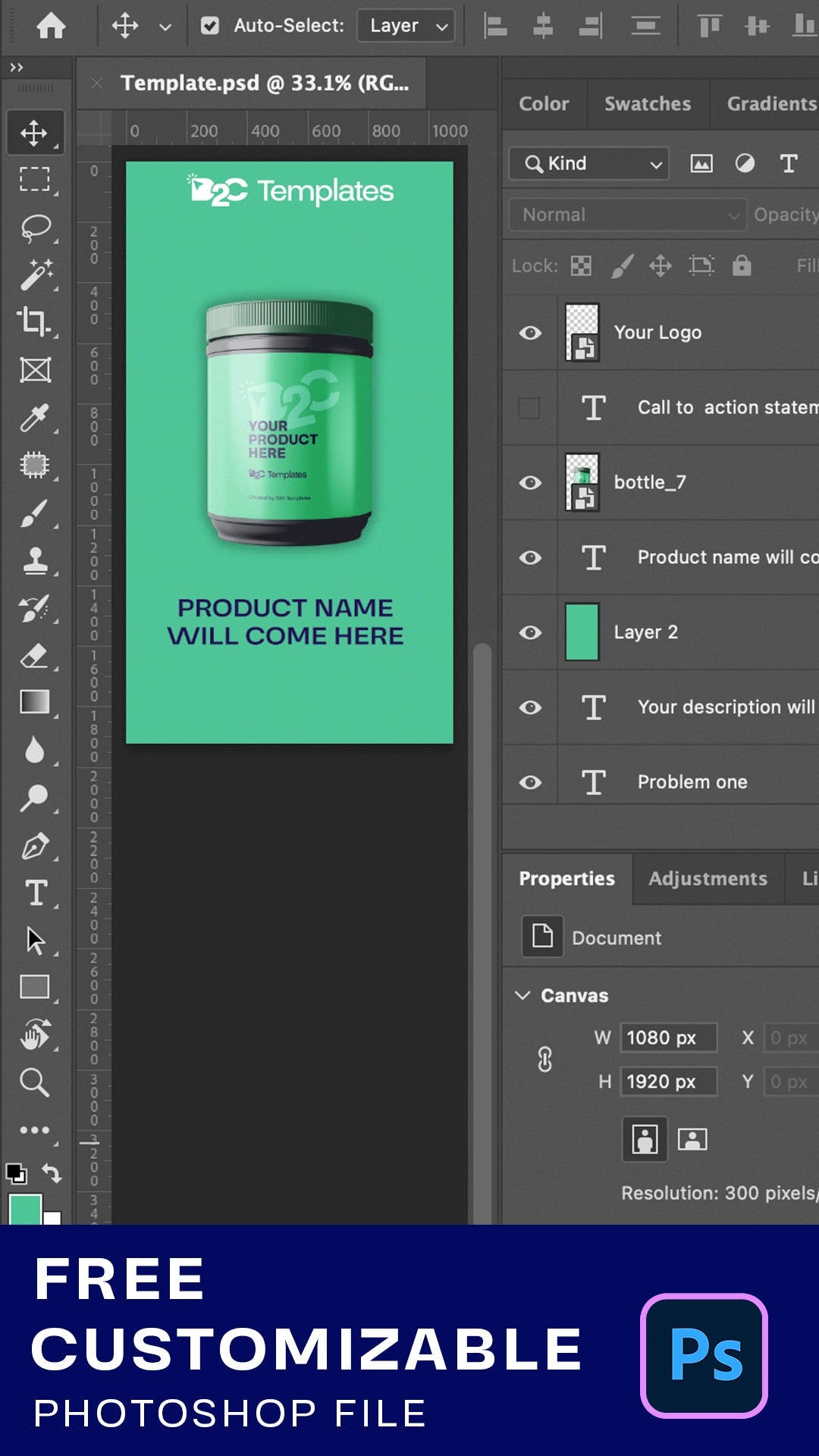Image resolution: width=819 pixels, height=1456 pixels.
Task: Switch to the Swatches tab
Action: point(647,104)
